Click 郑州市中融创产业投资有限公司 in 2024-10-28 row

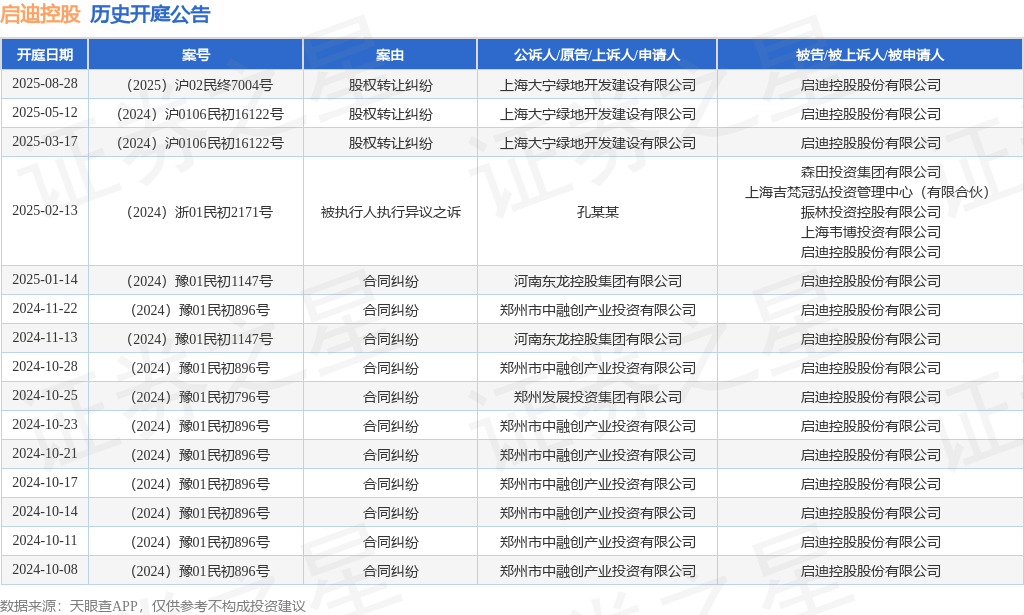click(x=597, y=368)
